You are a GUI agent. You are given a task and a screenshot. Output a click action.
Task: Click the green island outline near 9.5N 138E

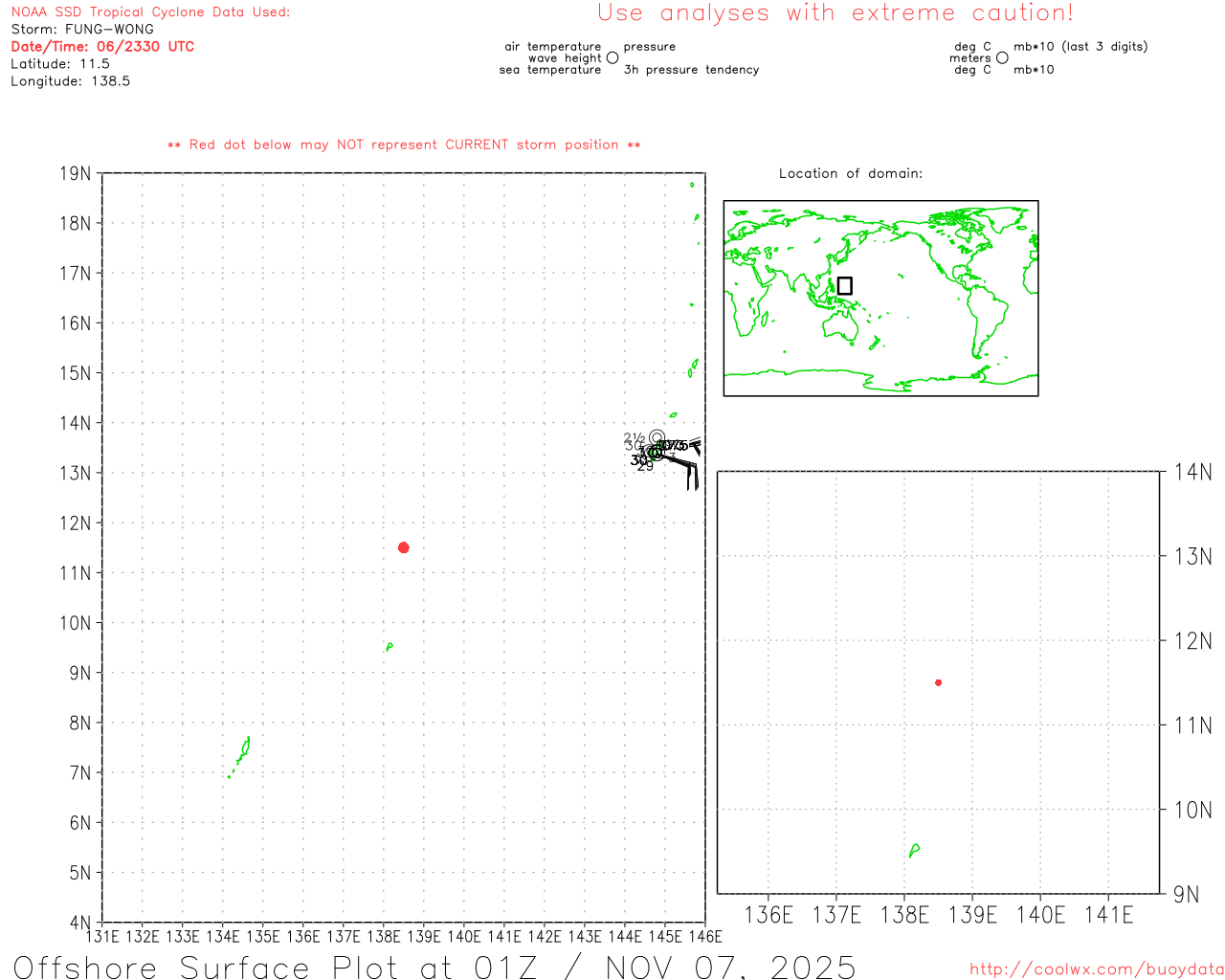(x=390, y=647)
